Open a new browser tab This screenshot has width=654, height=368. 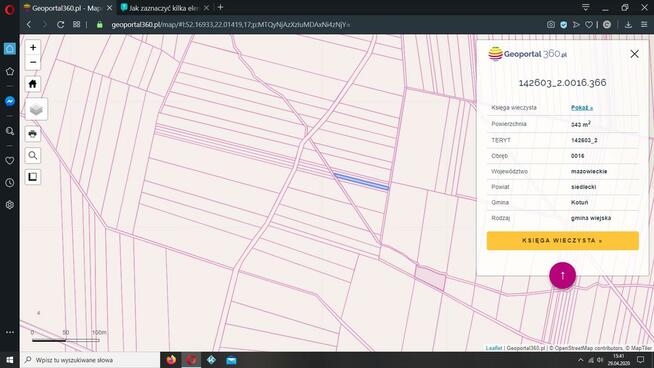pyautogui.click(x=220, y=8)
